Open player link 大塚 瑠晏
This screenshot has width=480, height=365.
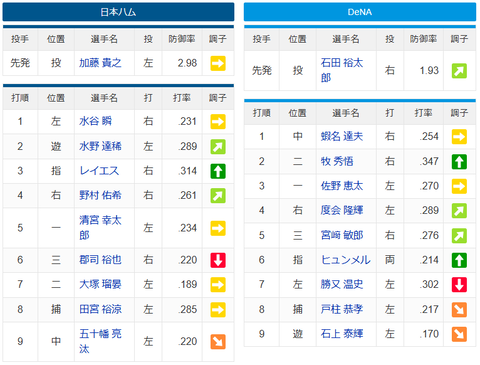point(100,284)
